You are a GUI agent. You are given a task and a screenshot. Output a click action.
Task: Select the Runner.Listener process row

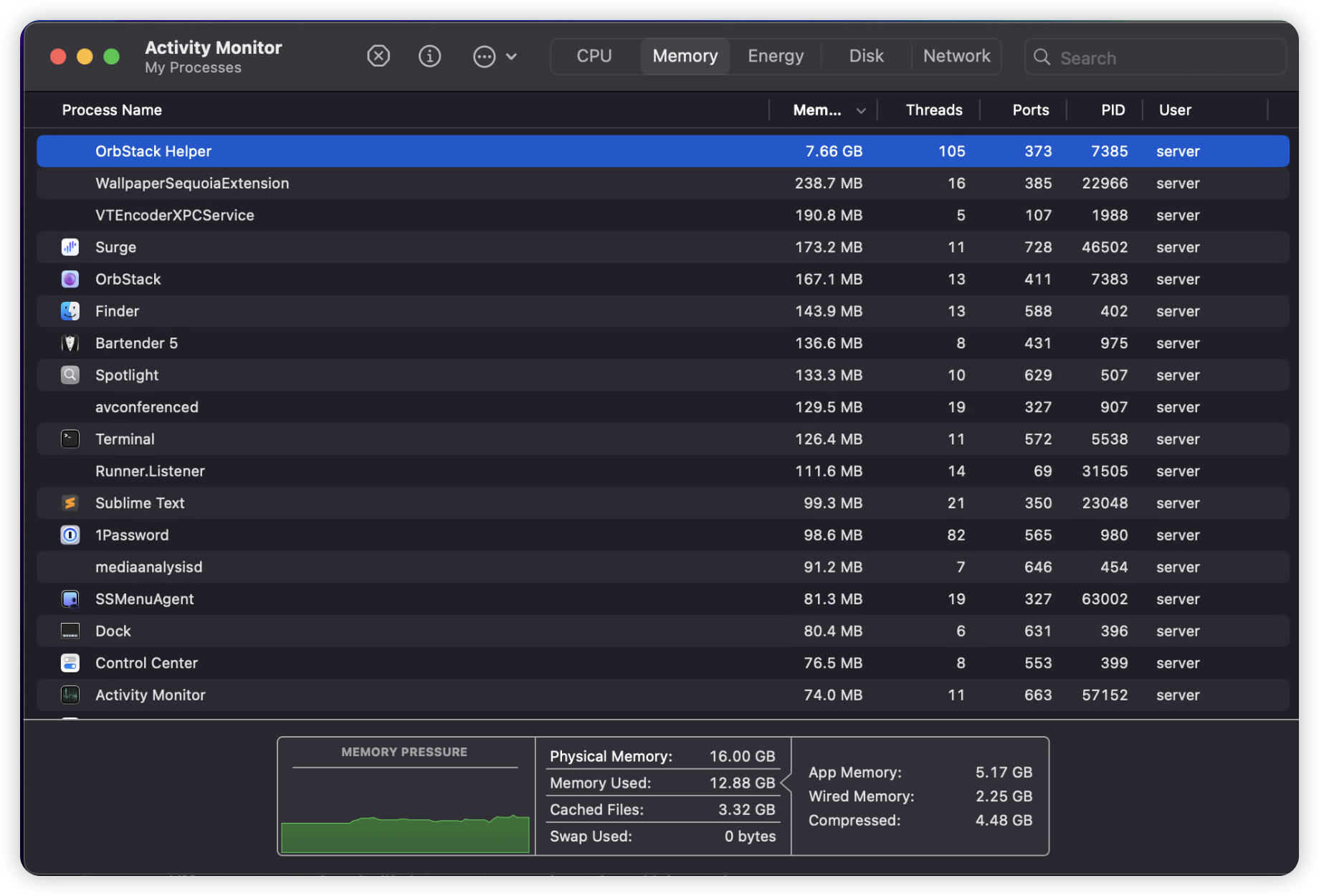click(x=663, y=471)
